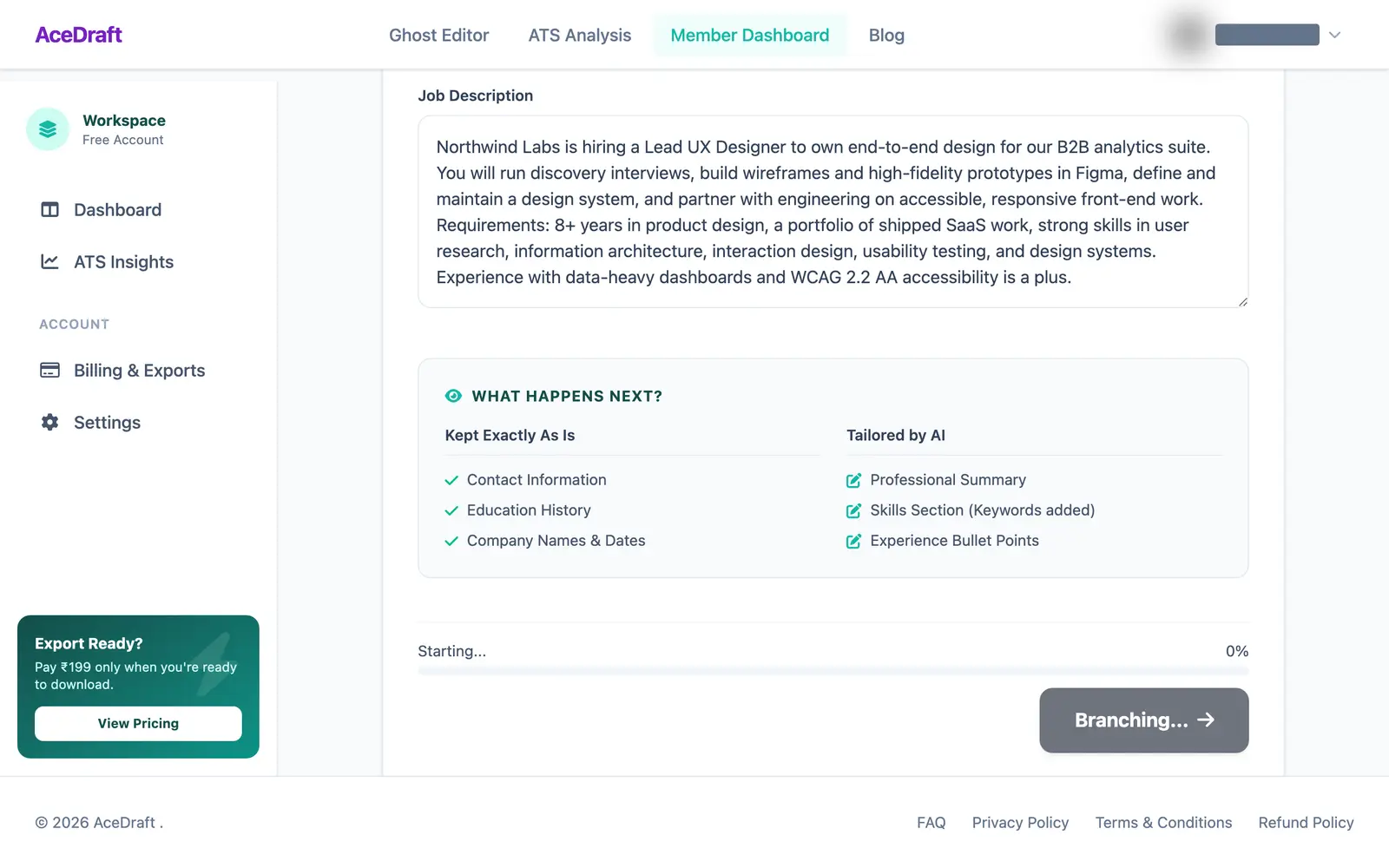
Task: Click the blurred profile avatar in header
Action: pyautogui.click(x=1188, y=35)
